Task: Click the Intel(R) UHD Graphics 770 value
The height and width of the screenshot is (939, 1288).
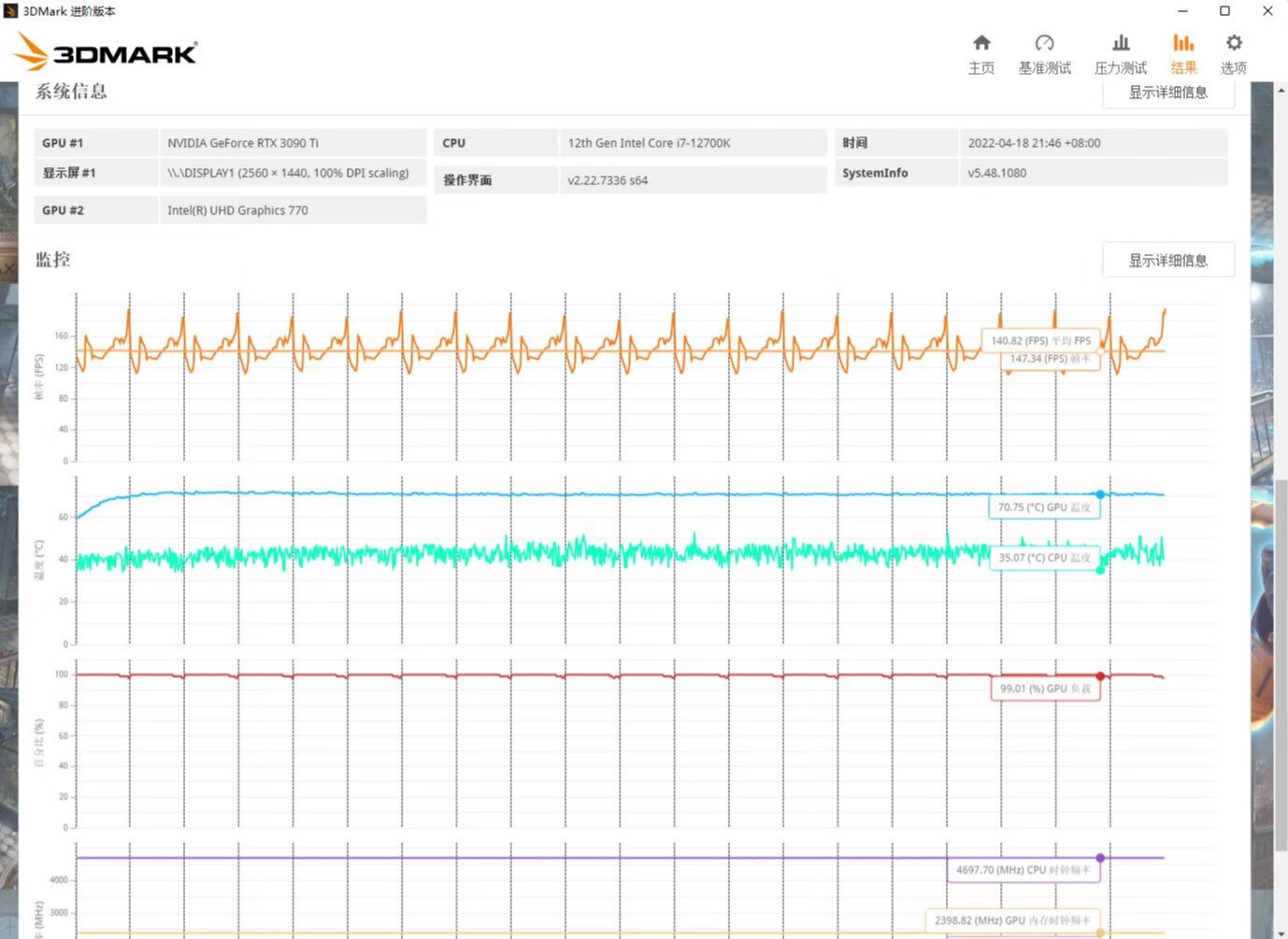Action: pyautogui.click(x=237, y=210)
